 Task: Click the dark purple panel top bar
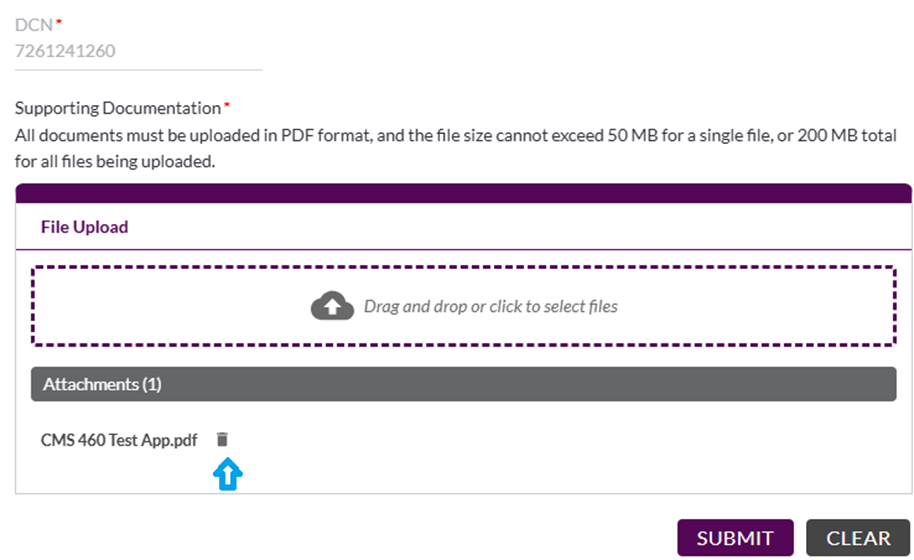(463, 193)
